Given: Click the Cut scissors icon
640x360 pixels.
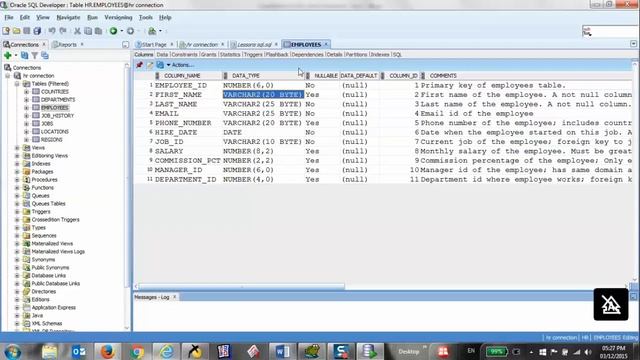Looking at the screenshot, I should [77, 31].
